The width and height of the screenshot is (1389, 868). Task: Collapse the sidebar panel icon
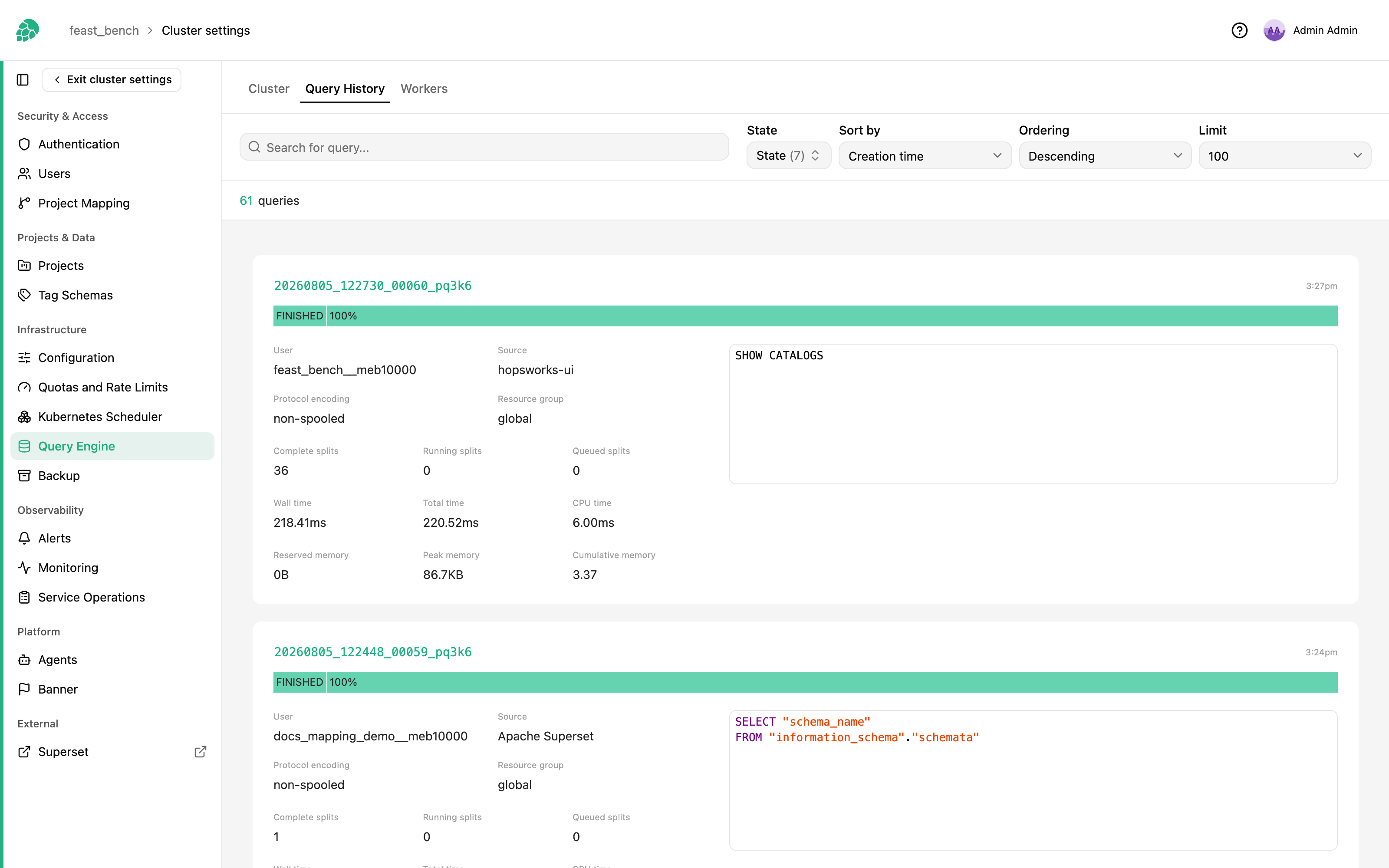(x=23, y=80)
